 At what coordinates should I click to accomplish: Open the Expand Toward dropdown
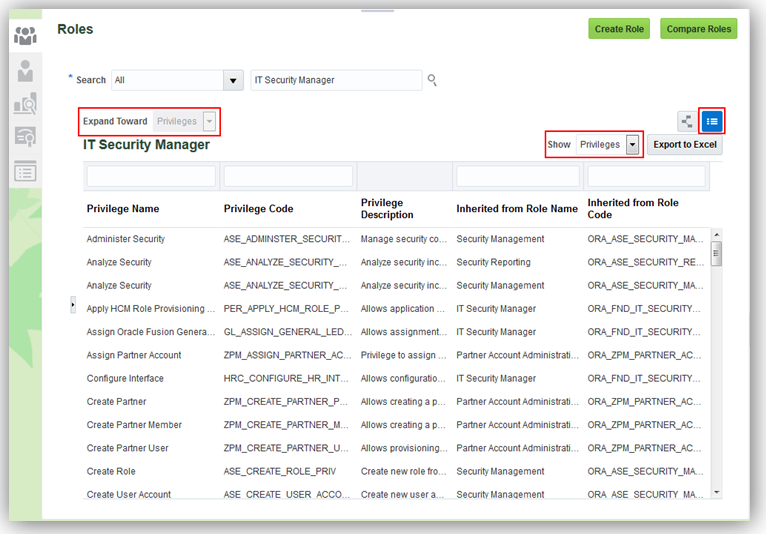point(209,121)
